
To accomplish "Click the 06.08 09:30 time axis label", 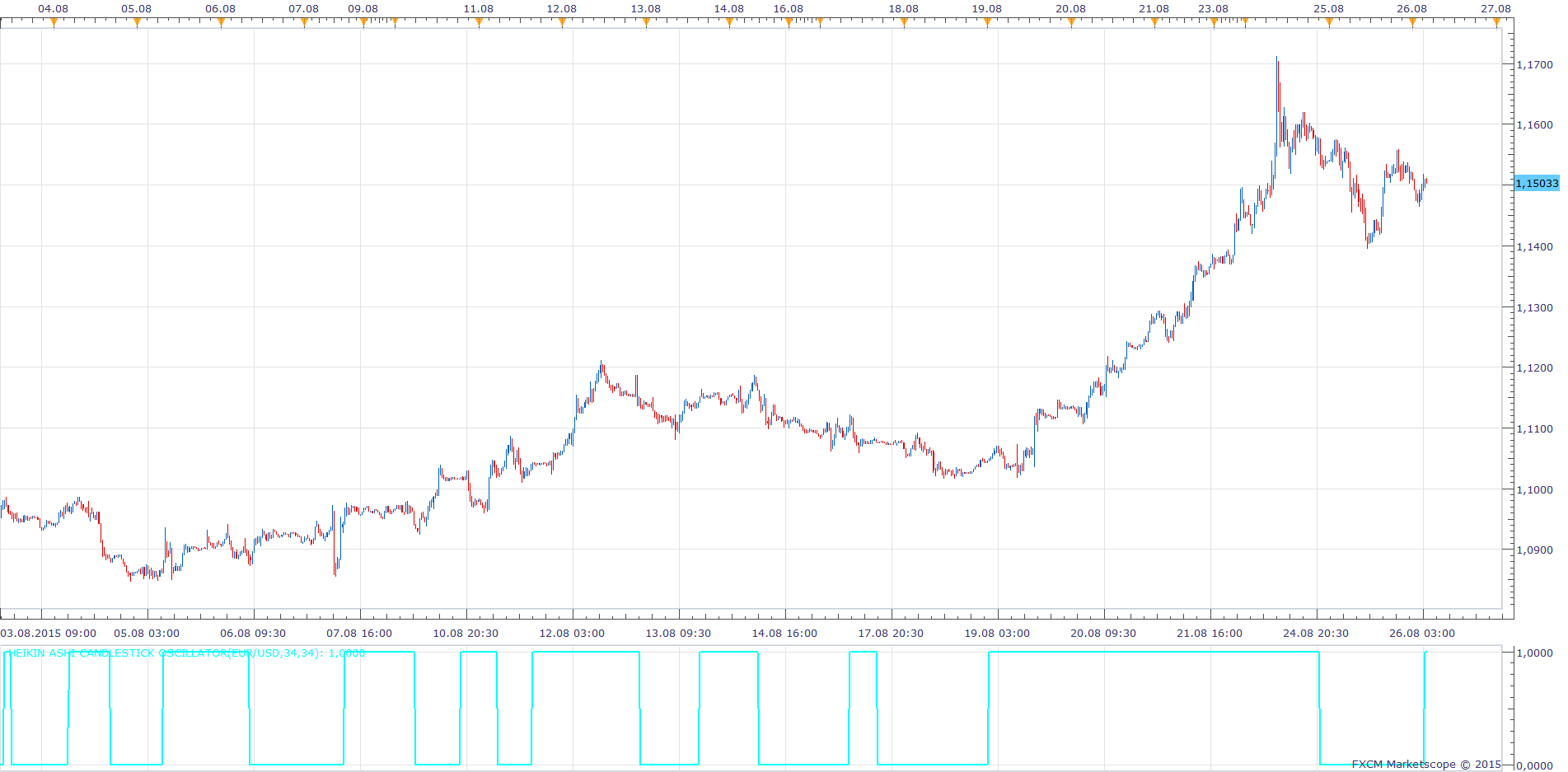I will click(253, 634).
